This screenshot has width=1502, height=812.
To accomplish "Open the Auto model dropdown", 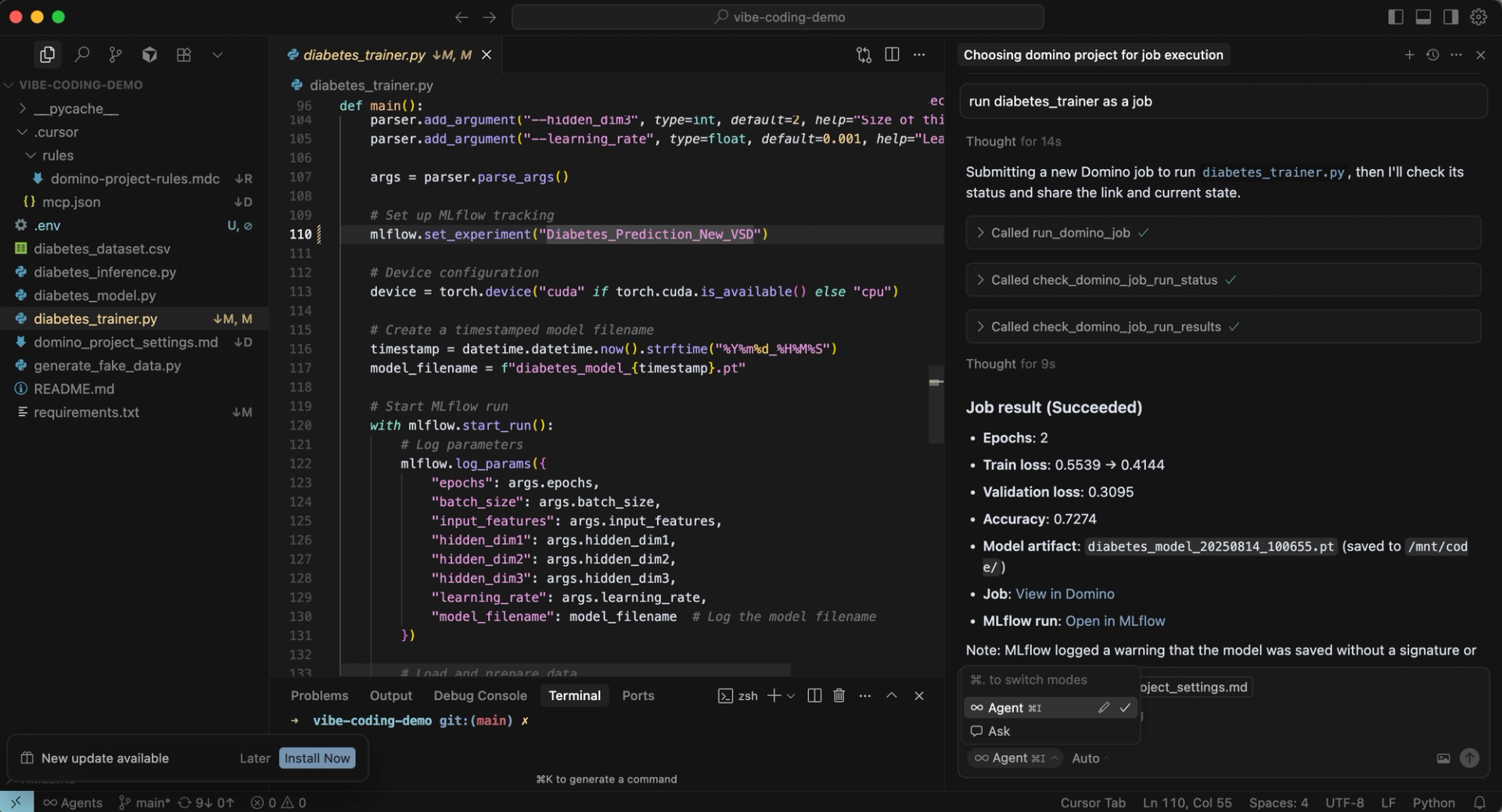I will click(1090, 758).
